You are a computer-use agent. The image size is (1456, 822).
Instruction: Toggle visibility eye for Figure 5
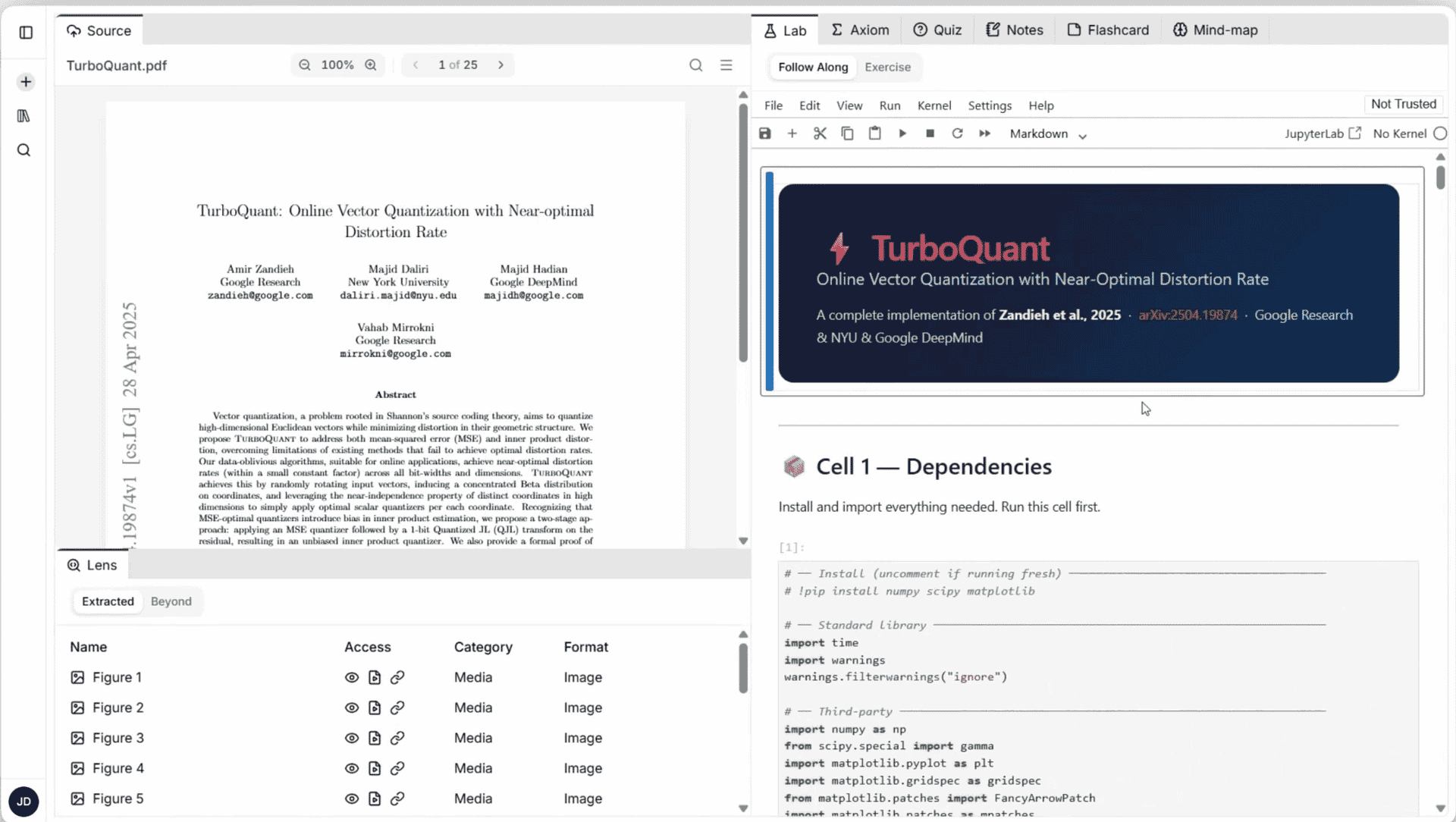[x=352, y=798]
